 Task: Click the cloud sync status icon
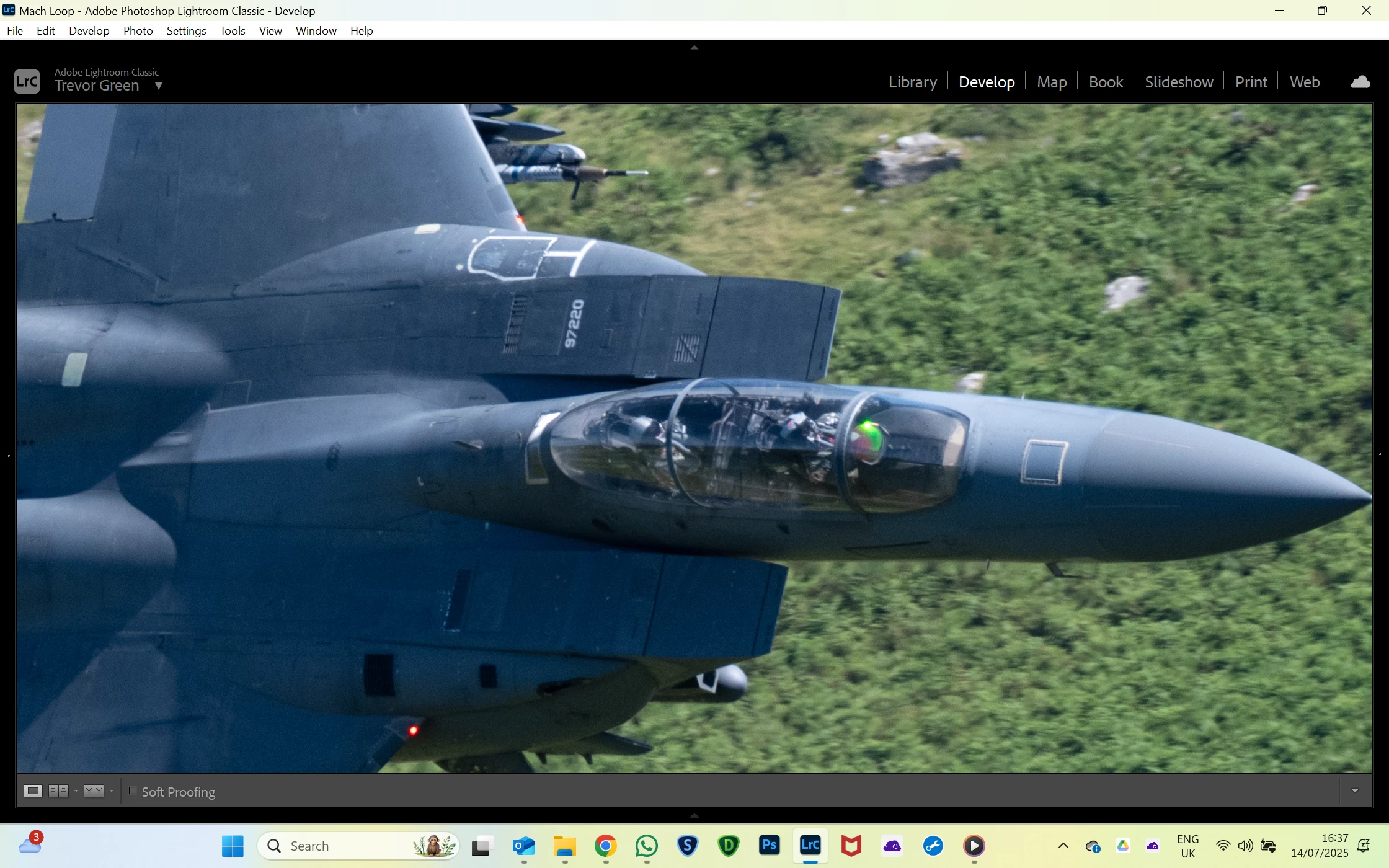tap(1360, 82)
